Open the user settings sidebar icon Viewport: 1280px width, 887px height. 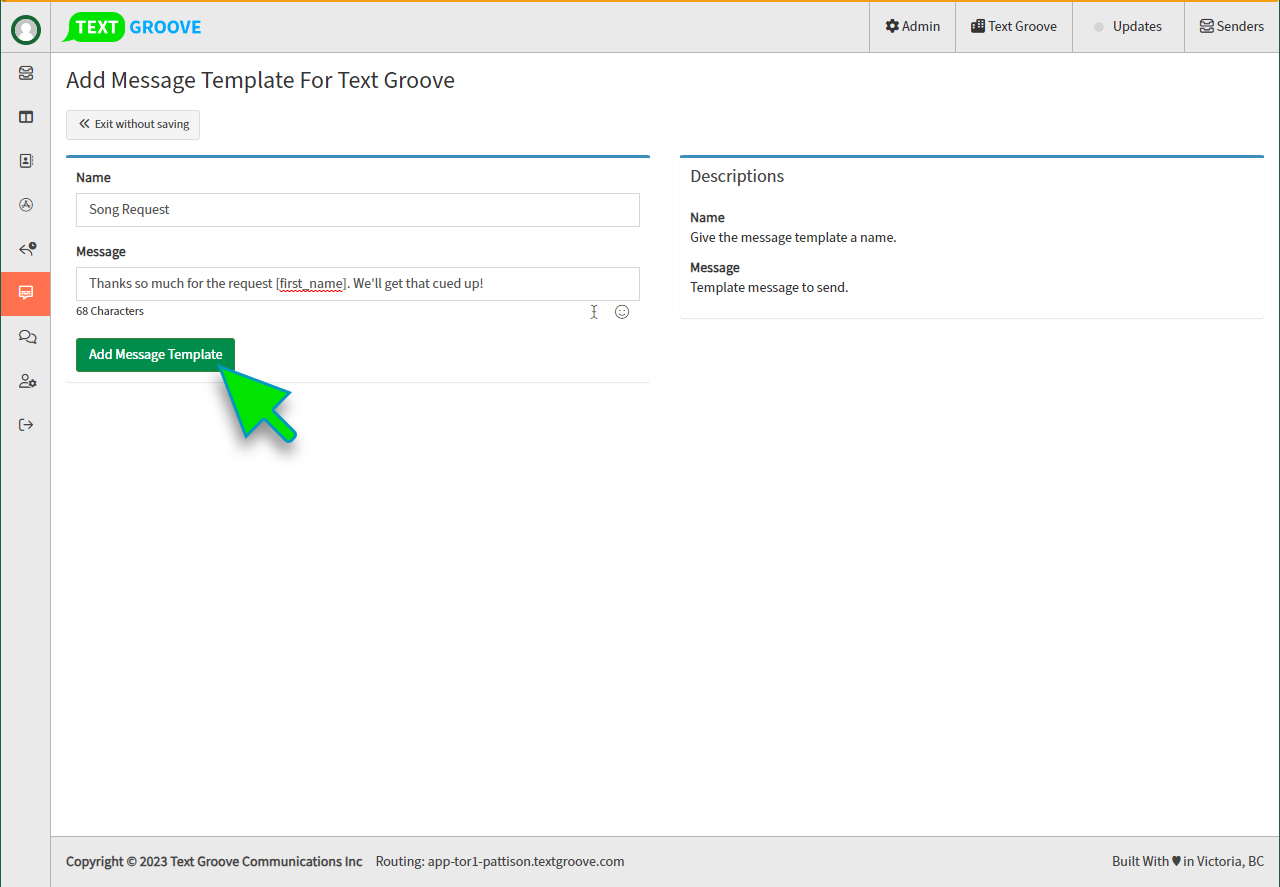26,381
